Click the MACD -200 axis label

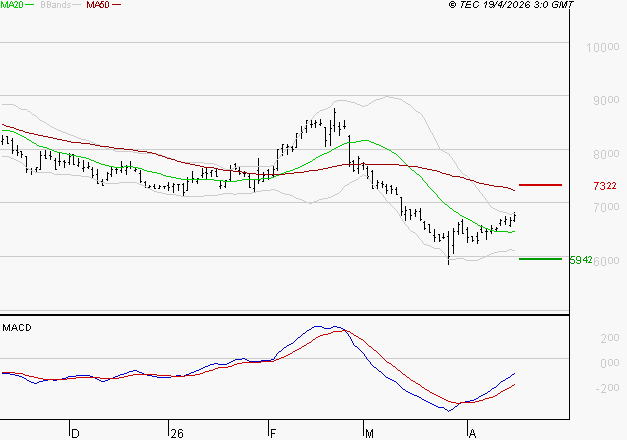(607, 388)
